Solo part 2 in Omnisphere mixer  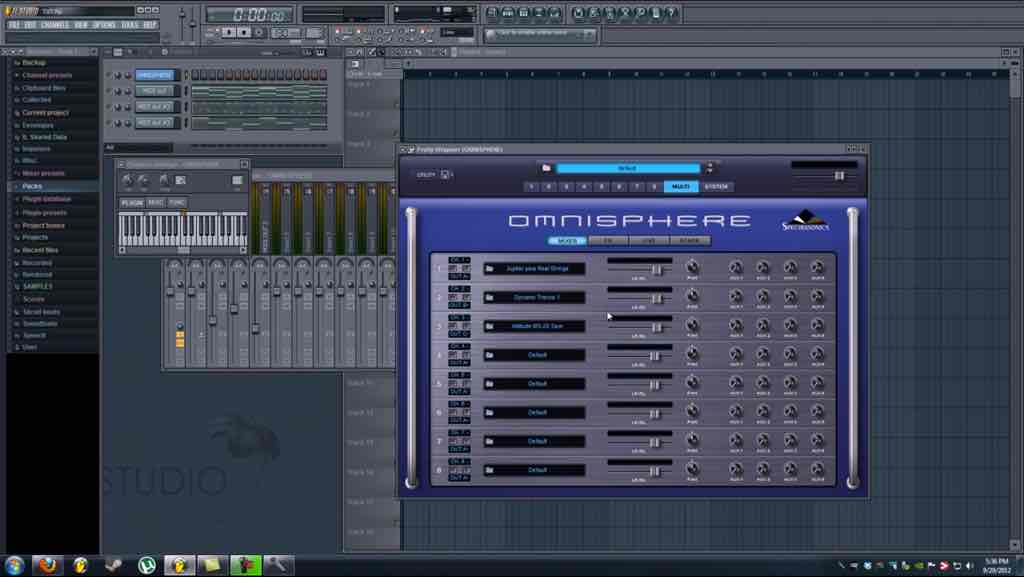(465, 297)
